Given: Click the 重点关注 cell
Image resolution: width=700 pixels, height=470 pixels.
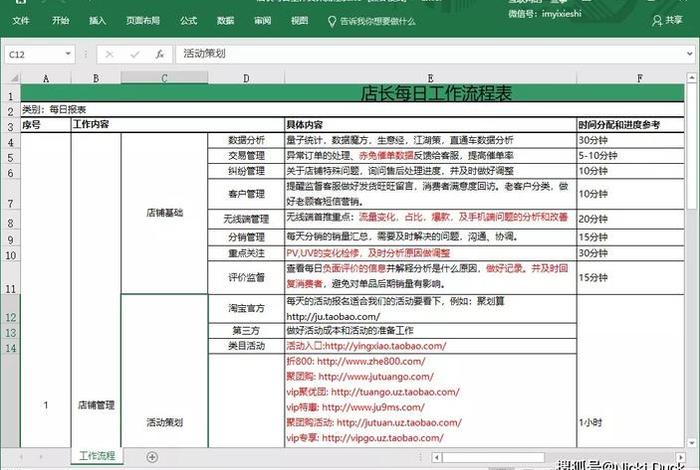Looking at the screenshot, I should click(x=246, y=253).
